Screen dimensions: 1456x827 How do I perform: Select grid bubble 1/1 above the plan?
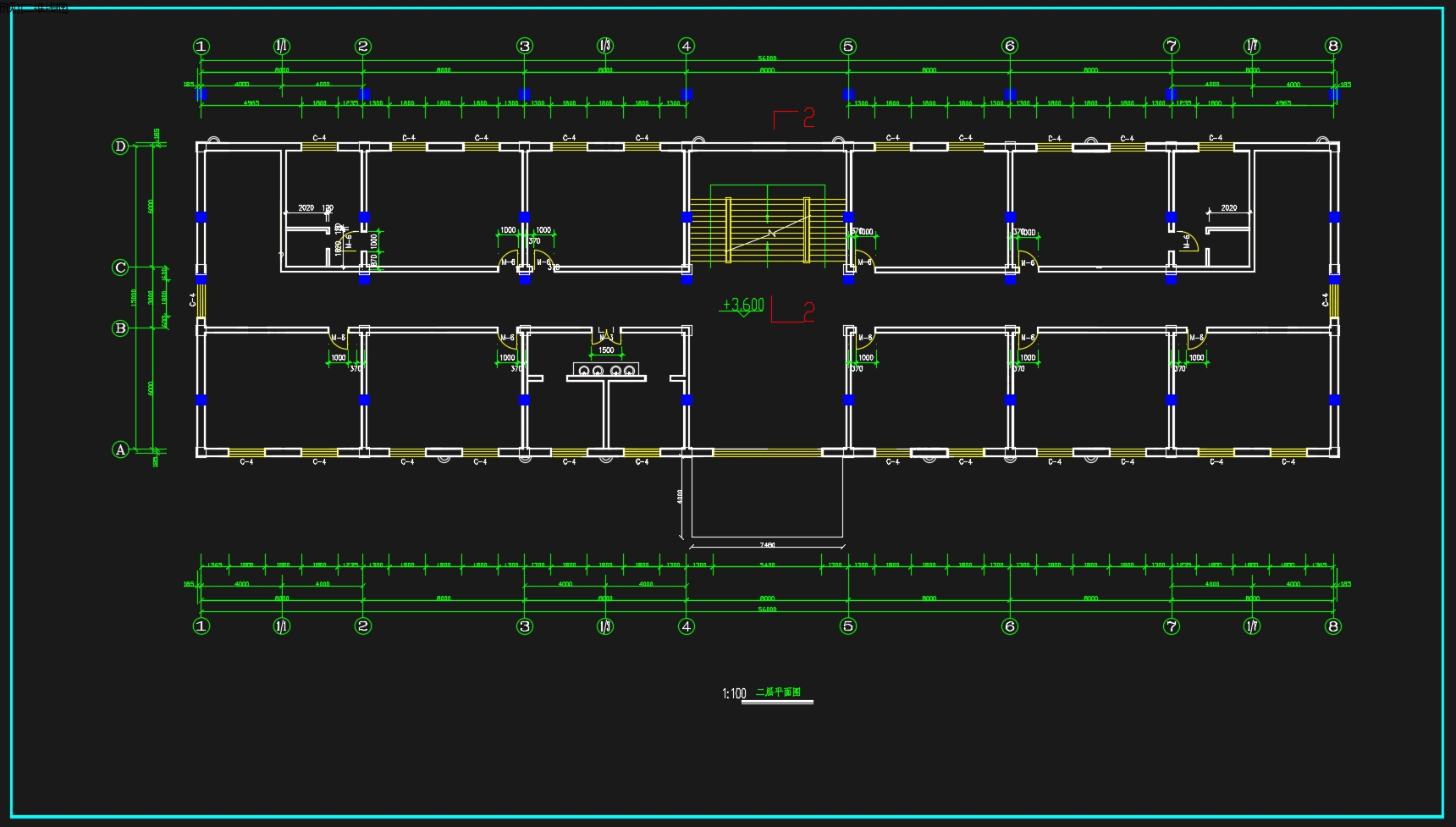(282, 47)
